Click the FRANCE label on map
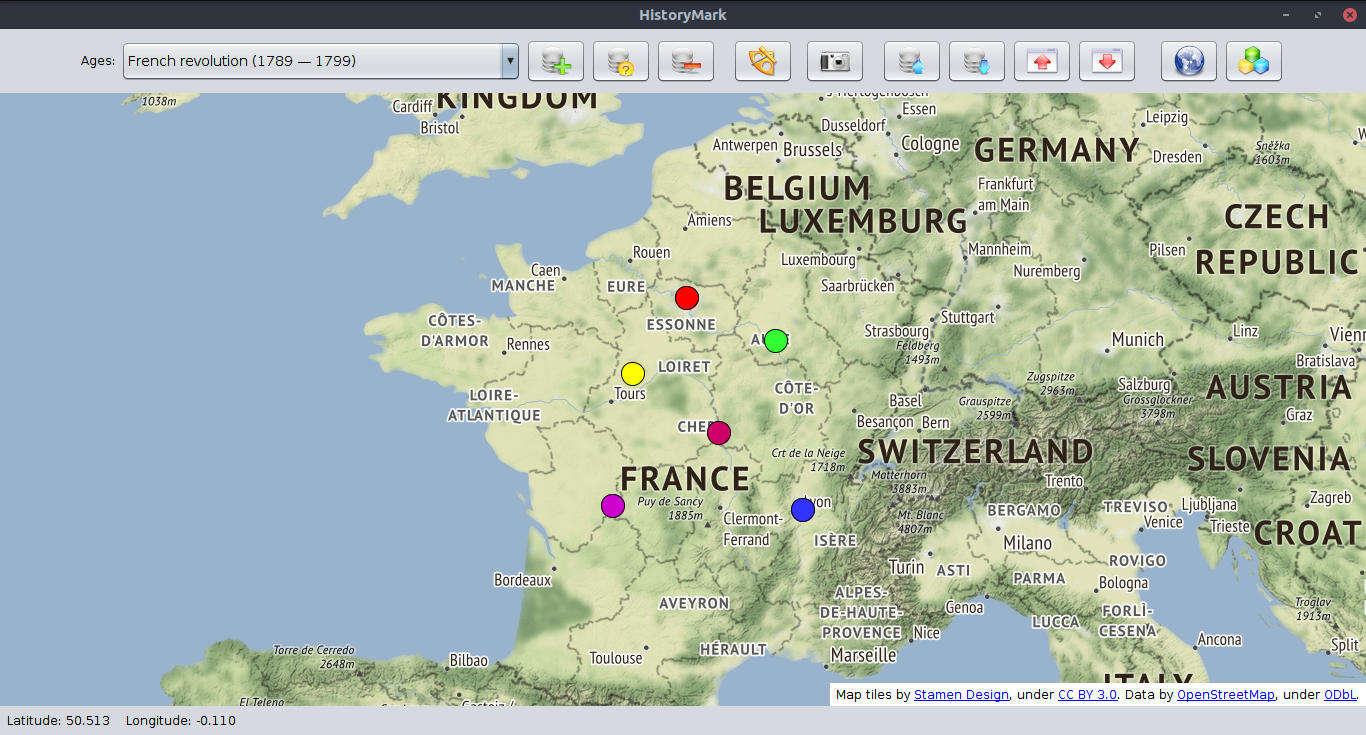This screenshot has width=1366, height=735. 685,479
